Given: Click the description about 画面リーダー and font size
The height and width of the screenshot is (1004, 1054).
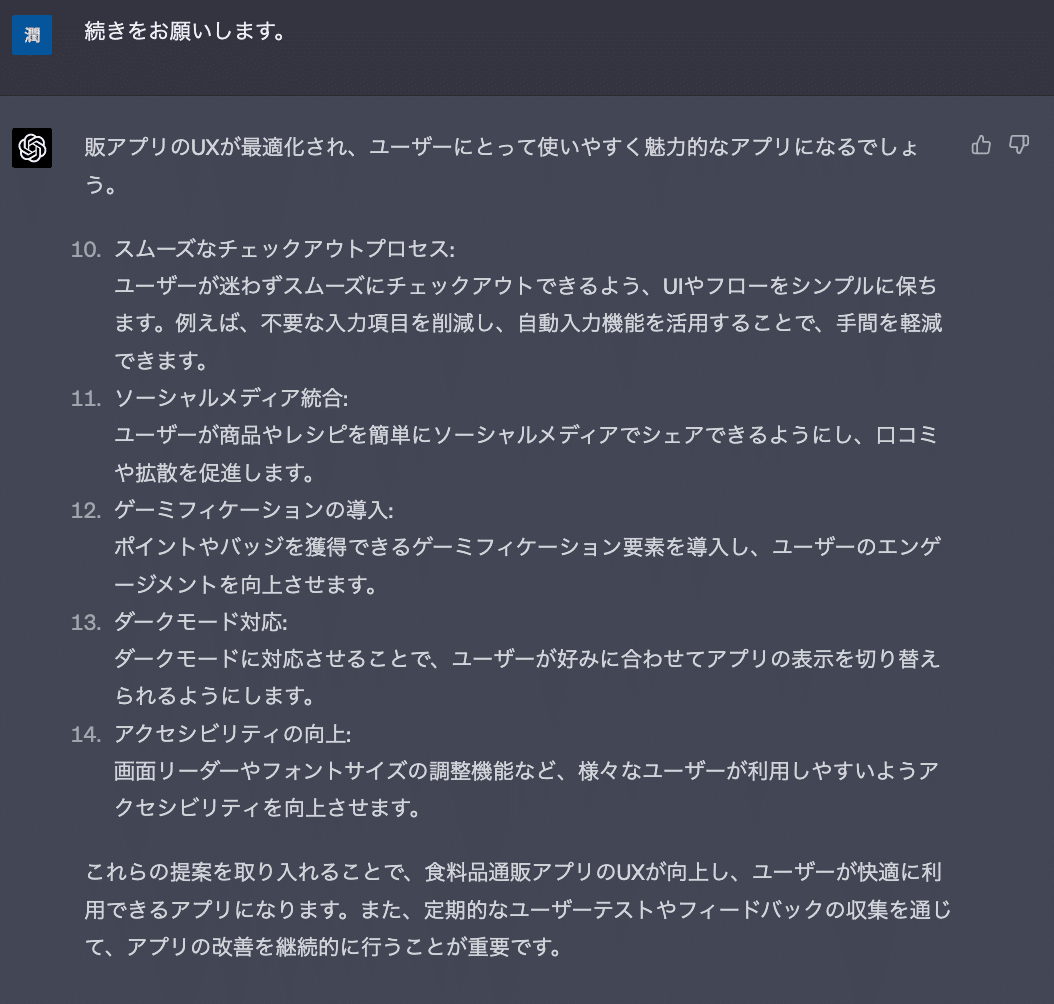Looking at the screenshot, I should [x=527, y=771].
